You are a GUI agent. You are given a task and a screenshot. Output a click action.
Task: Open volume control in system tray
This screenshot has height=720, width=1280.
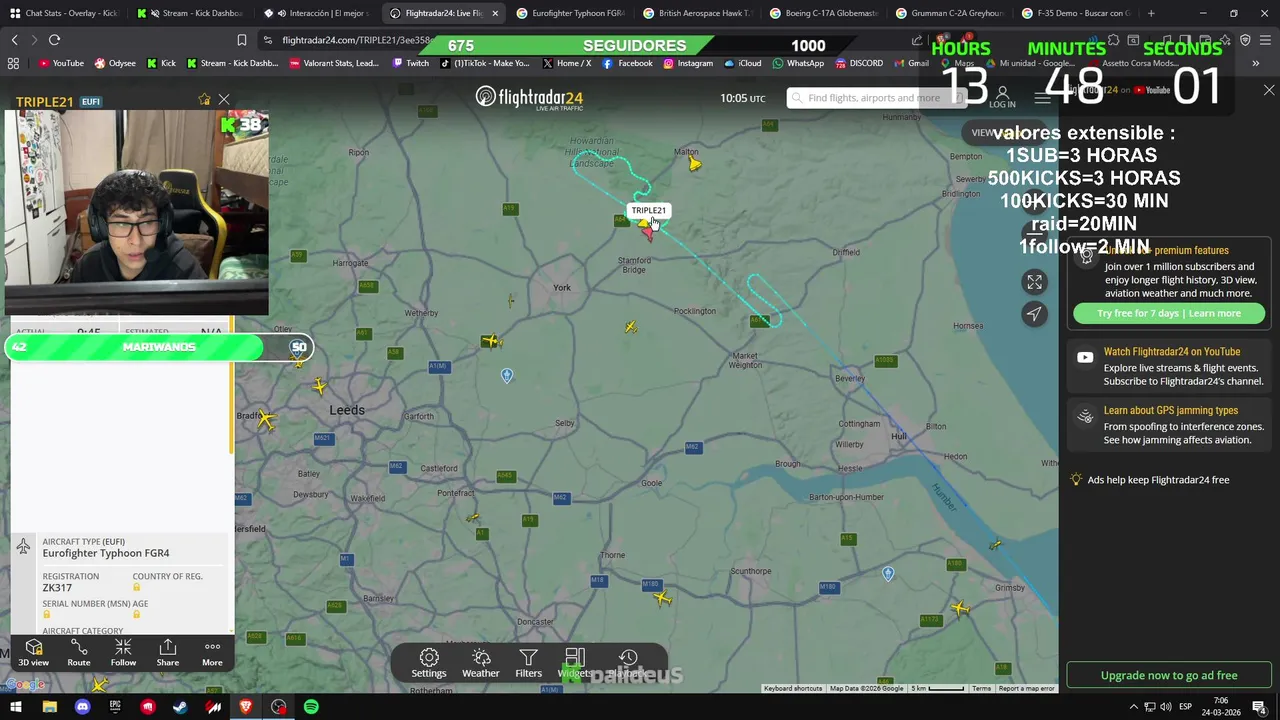pos(1166,707)
